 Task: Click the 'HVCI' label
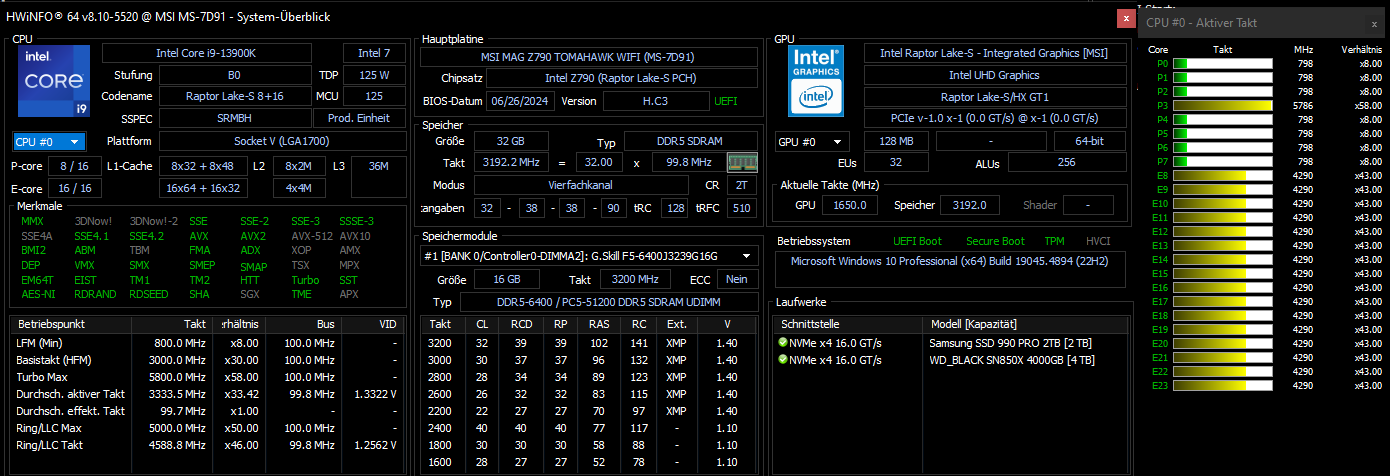pyautogui.click(x=1098, y=241)
